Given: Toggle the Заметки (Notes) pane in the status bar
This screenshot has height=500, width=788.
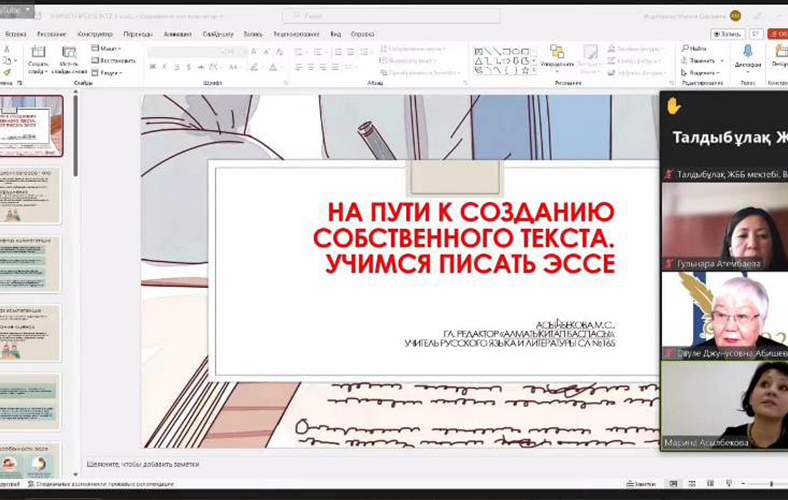Looking at the screenshot, I should coord(642,482).
